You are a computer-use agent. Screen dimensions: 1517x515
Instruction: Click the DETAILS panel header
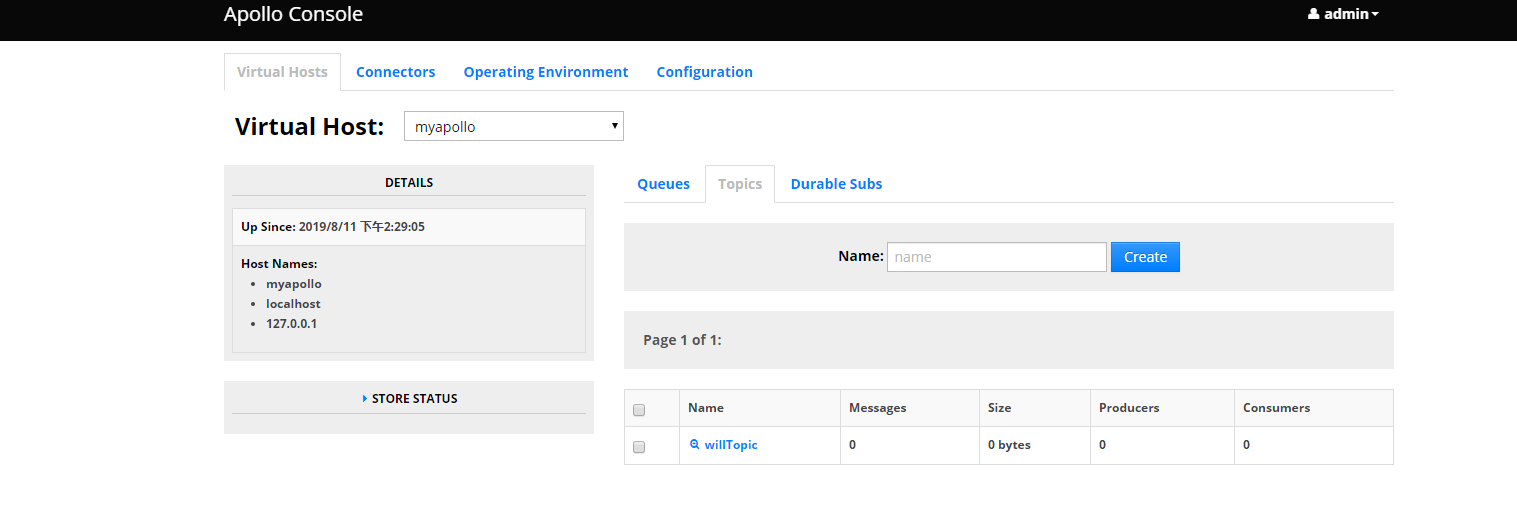409,183
